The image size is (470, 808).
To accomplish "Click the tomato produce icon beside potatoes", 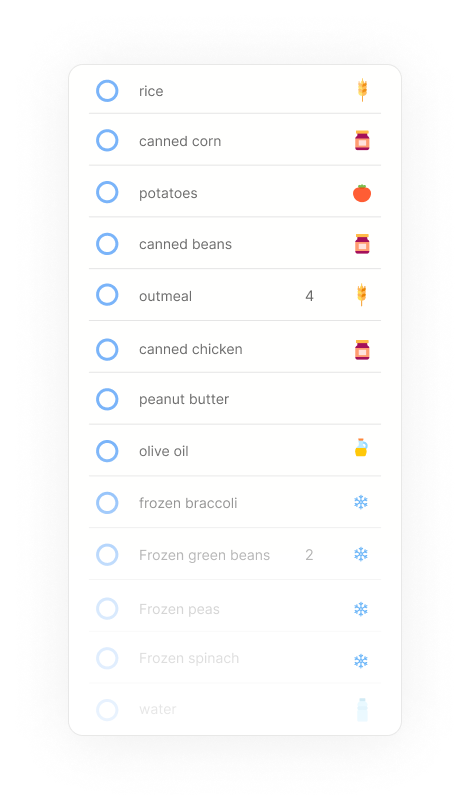I will [362, 193].
